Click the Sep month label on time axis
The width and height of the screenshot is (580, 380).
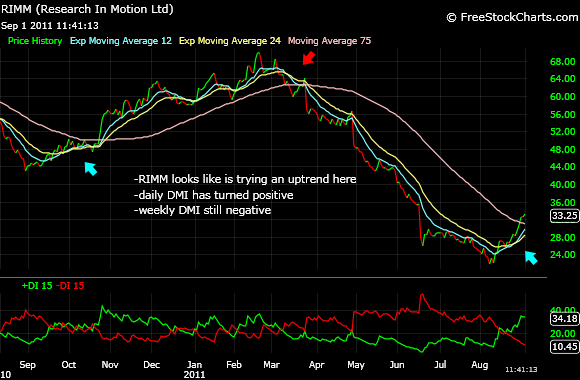point(27,365)
